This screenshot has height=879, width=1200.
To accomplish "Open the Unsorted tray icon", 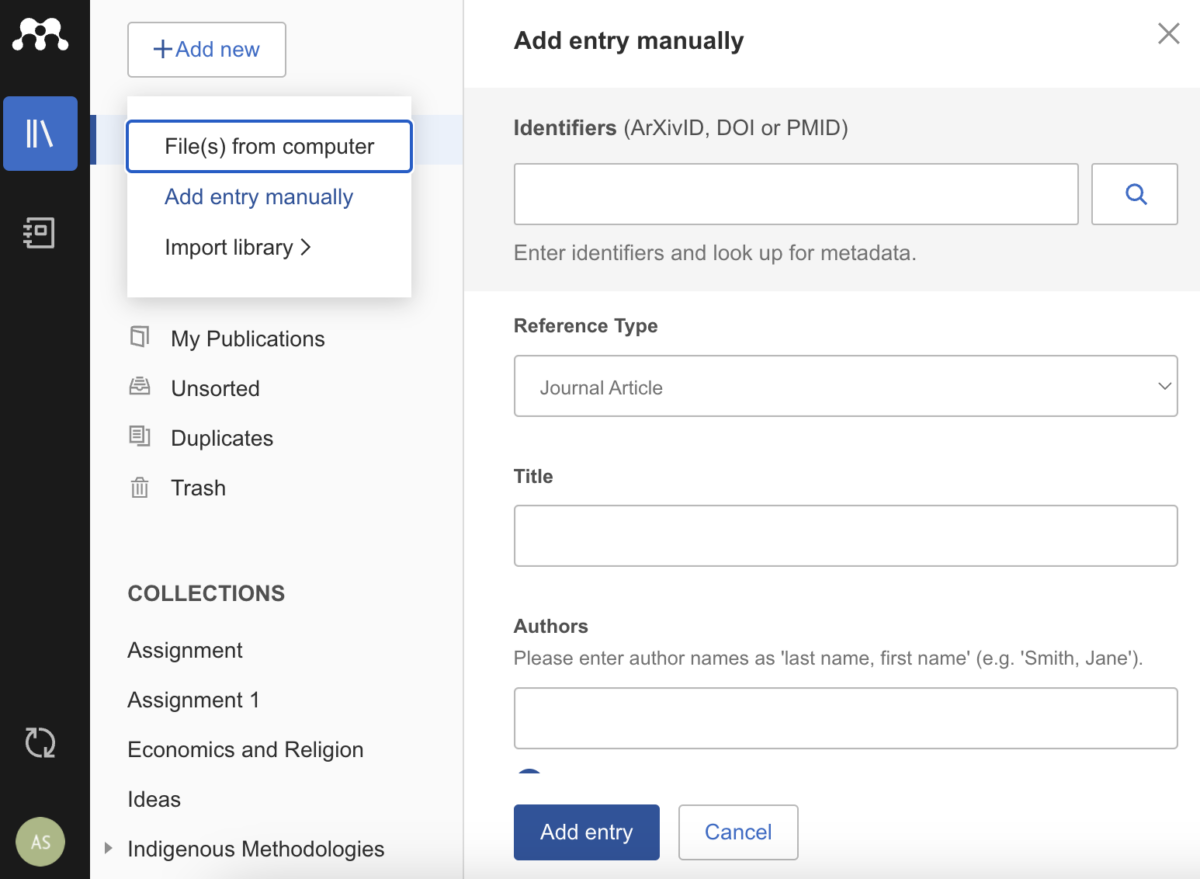I will point(141,388).
